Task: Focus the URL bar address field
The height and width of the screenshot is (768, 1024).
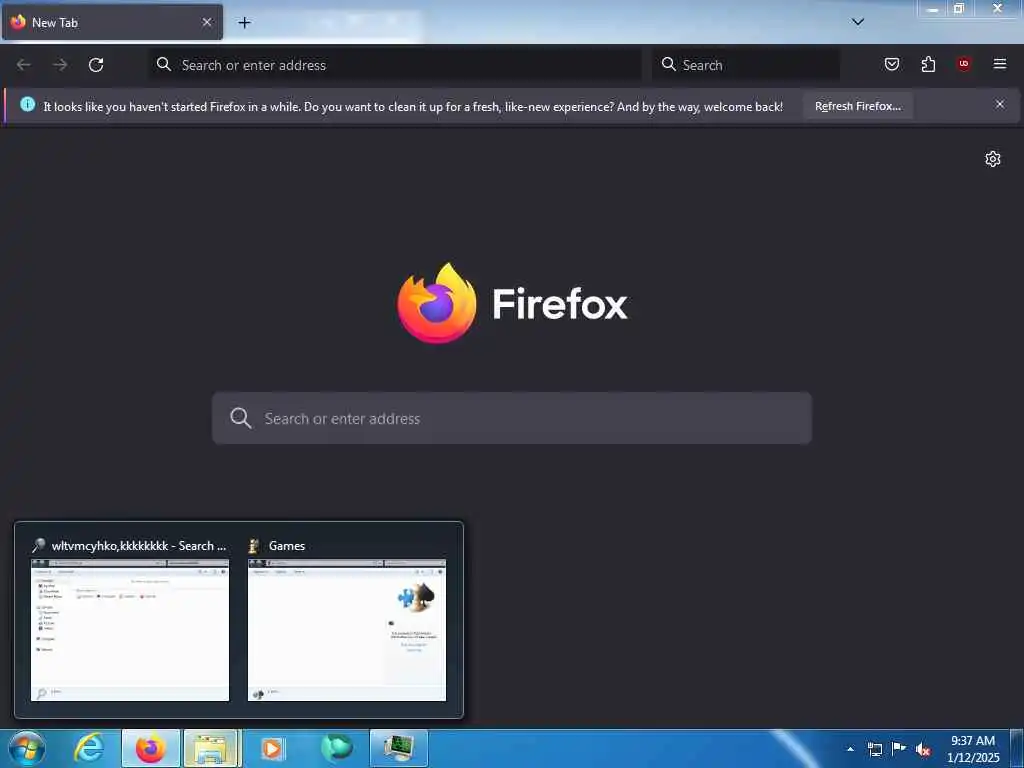Action: 396,65
